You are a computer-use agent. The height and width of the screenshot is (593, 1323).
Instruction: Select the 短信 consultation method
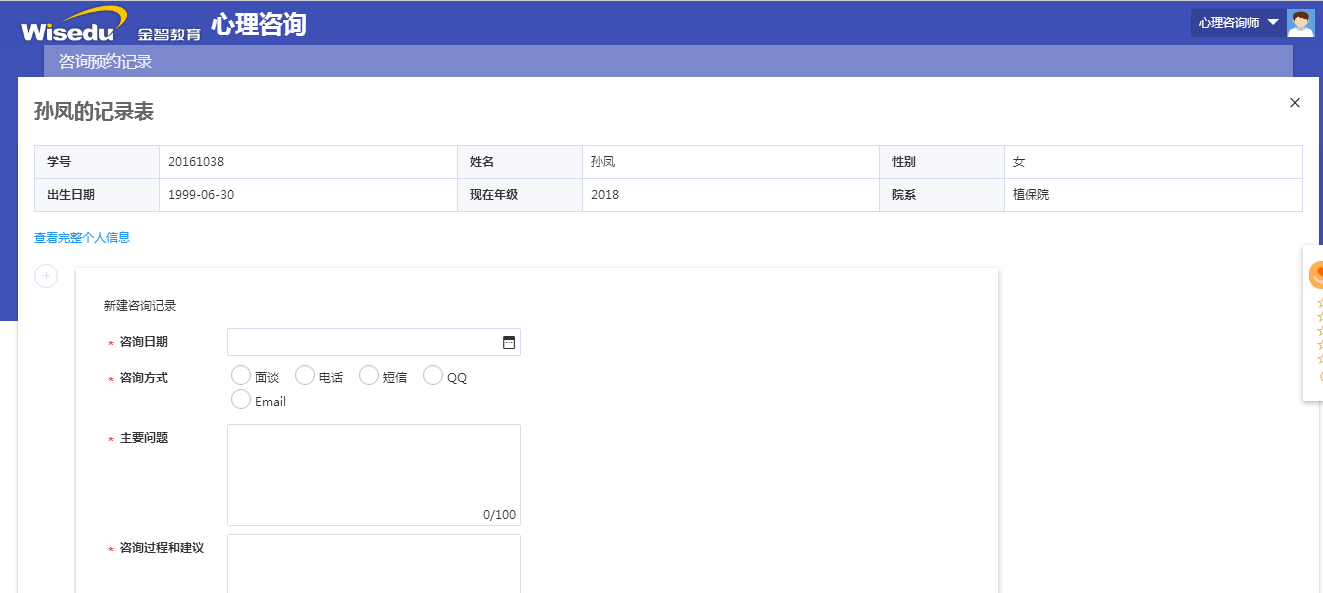[368, 375]
